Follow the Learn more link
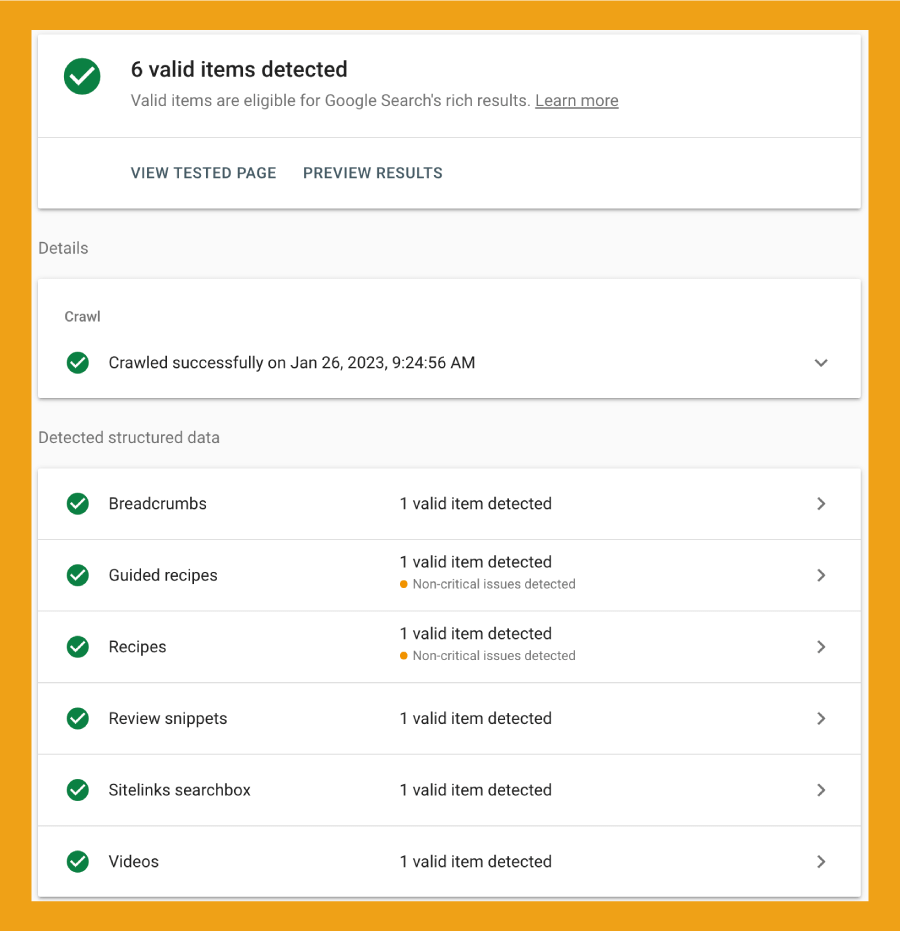 (576, 101)
